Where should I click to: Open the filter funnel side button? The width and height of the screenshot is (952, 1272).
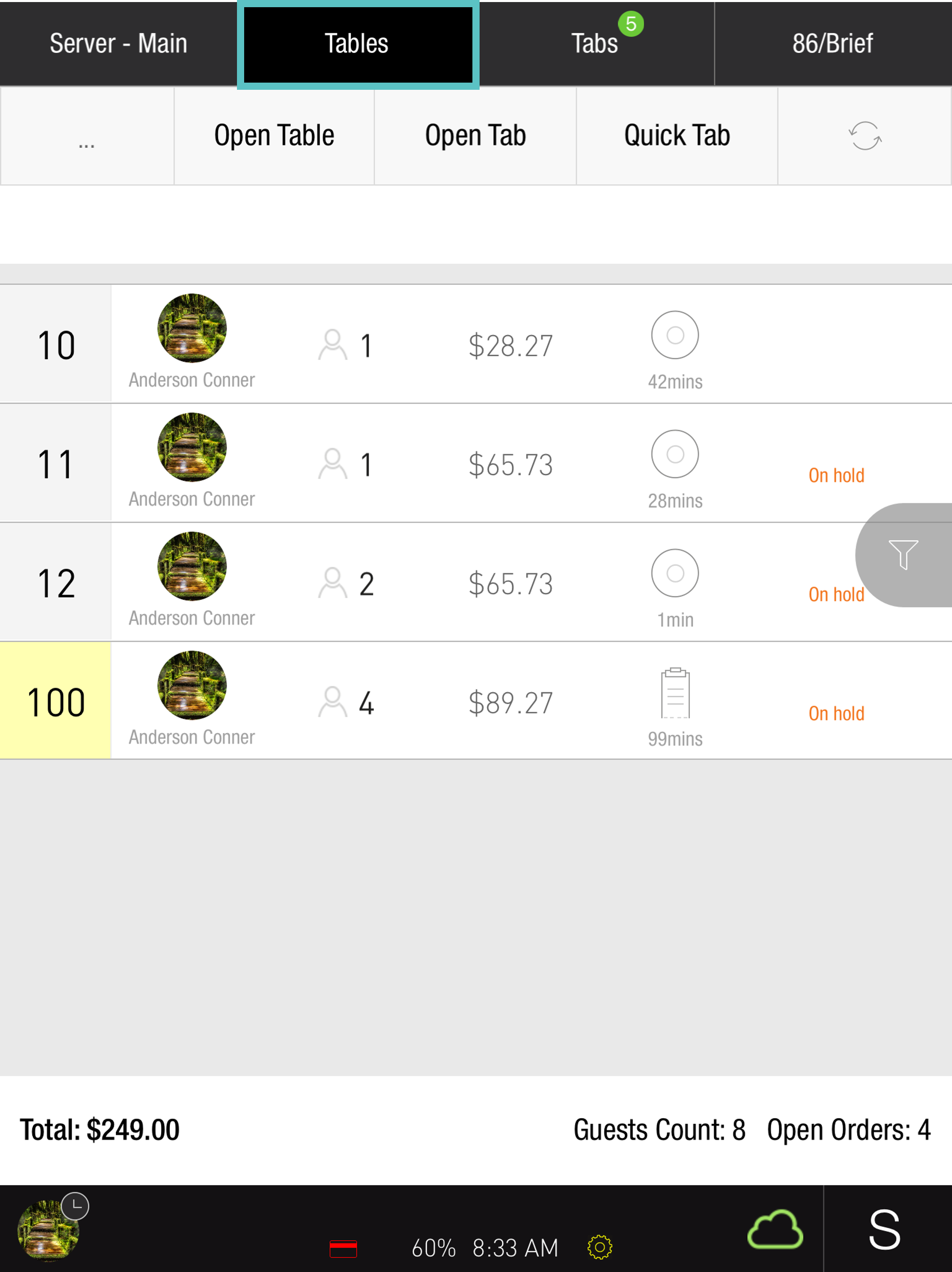pyautogui.click(x=903, y=555)
